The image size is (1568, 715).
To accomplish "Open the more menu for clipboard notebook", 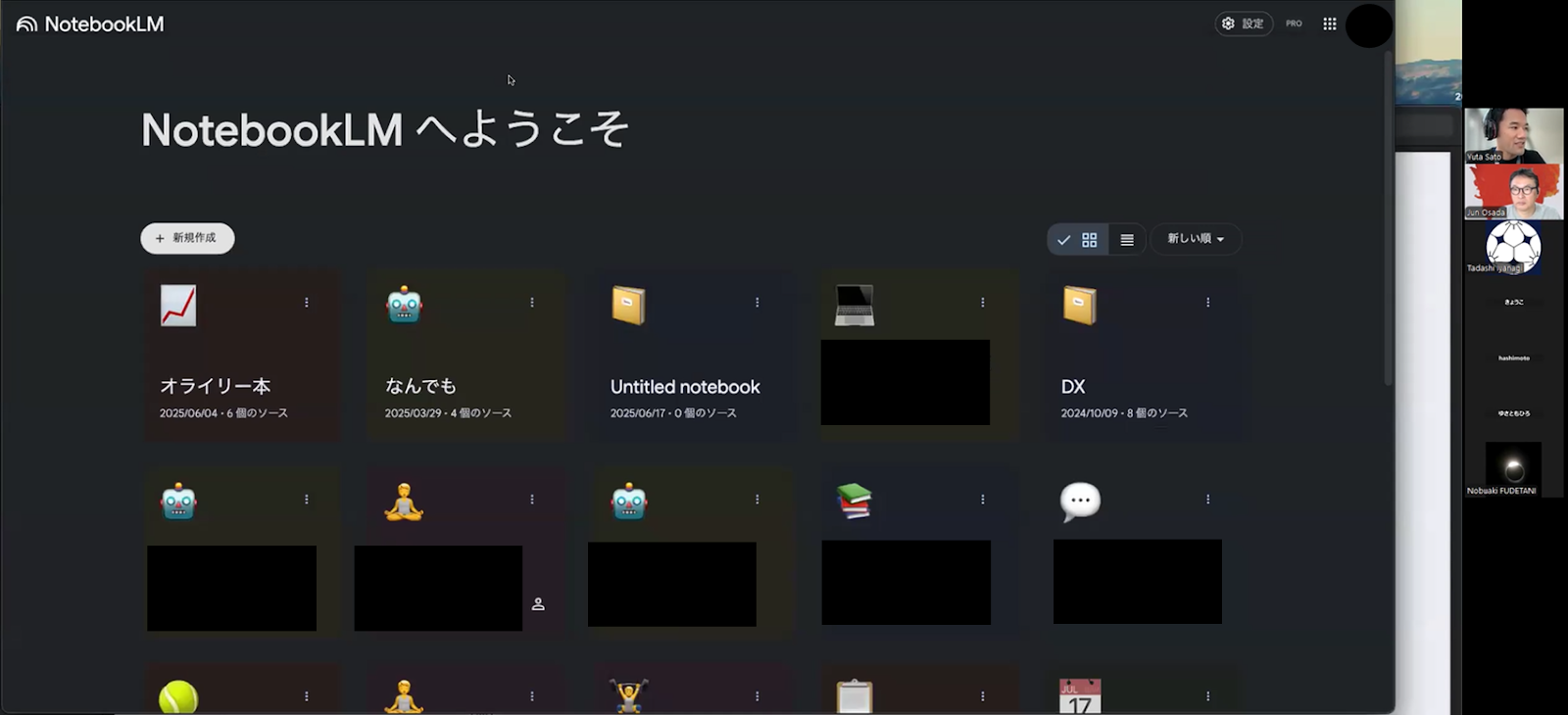I will point(983,696).
